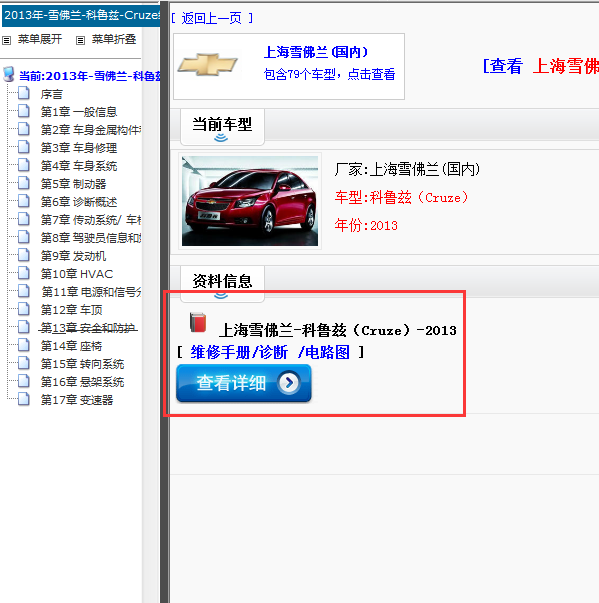The width and height of the screenshot is (599, 603).
Task: Select the 资料信息 tab
Action: click(222, 283)
